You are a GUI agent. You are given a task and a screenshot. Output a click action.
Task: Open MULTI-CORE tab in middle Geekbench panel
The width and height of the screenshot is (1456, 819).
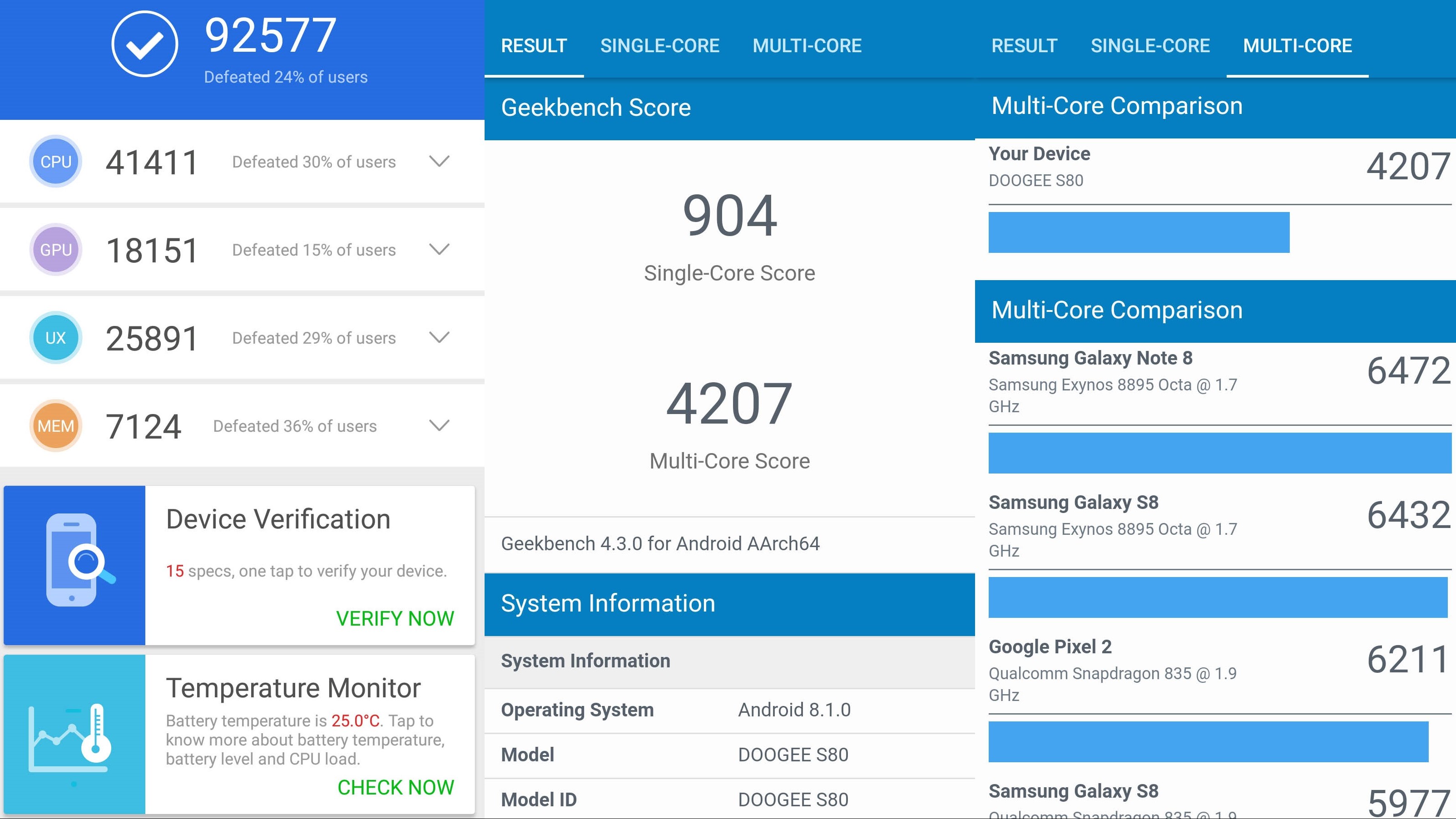point(807,46)
